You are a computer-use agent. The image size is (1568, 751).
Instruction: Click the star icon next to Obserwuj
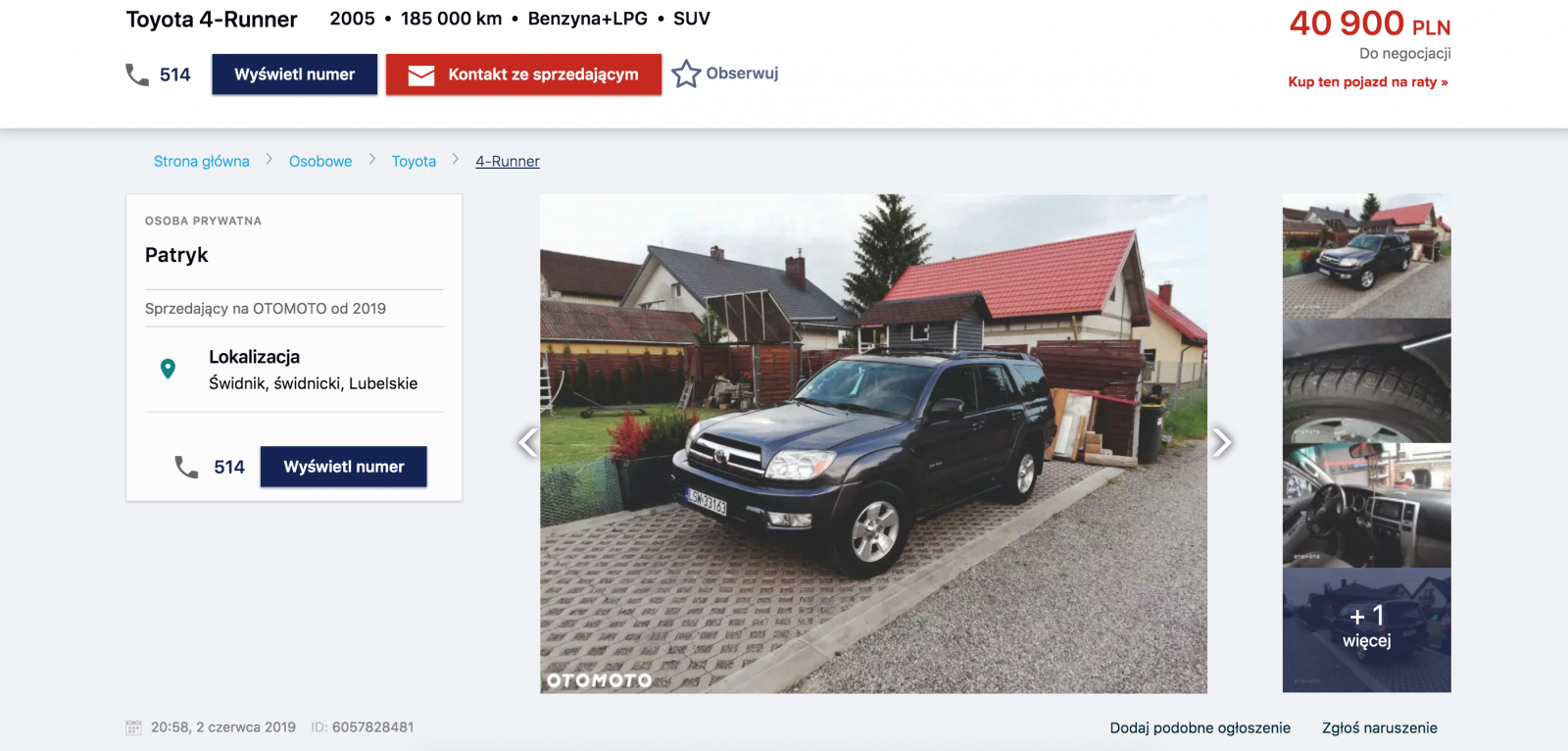point(686,74)
